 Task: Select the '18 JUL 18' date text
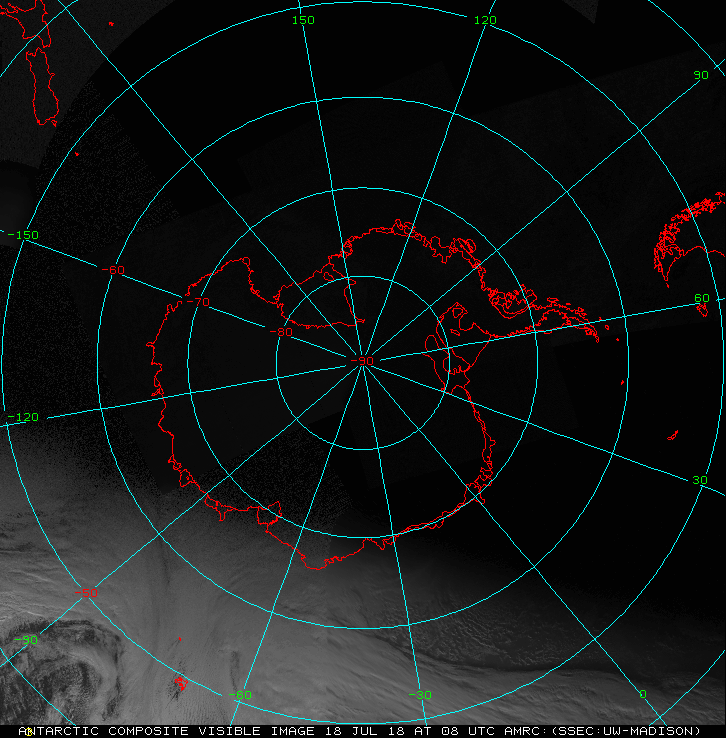click(x=365, y=731)
